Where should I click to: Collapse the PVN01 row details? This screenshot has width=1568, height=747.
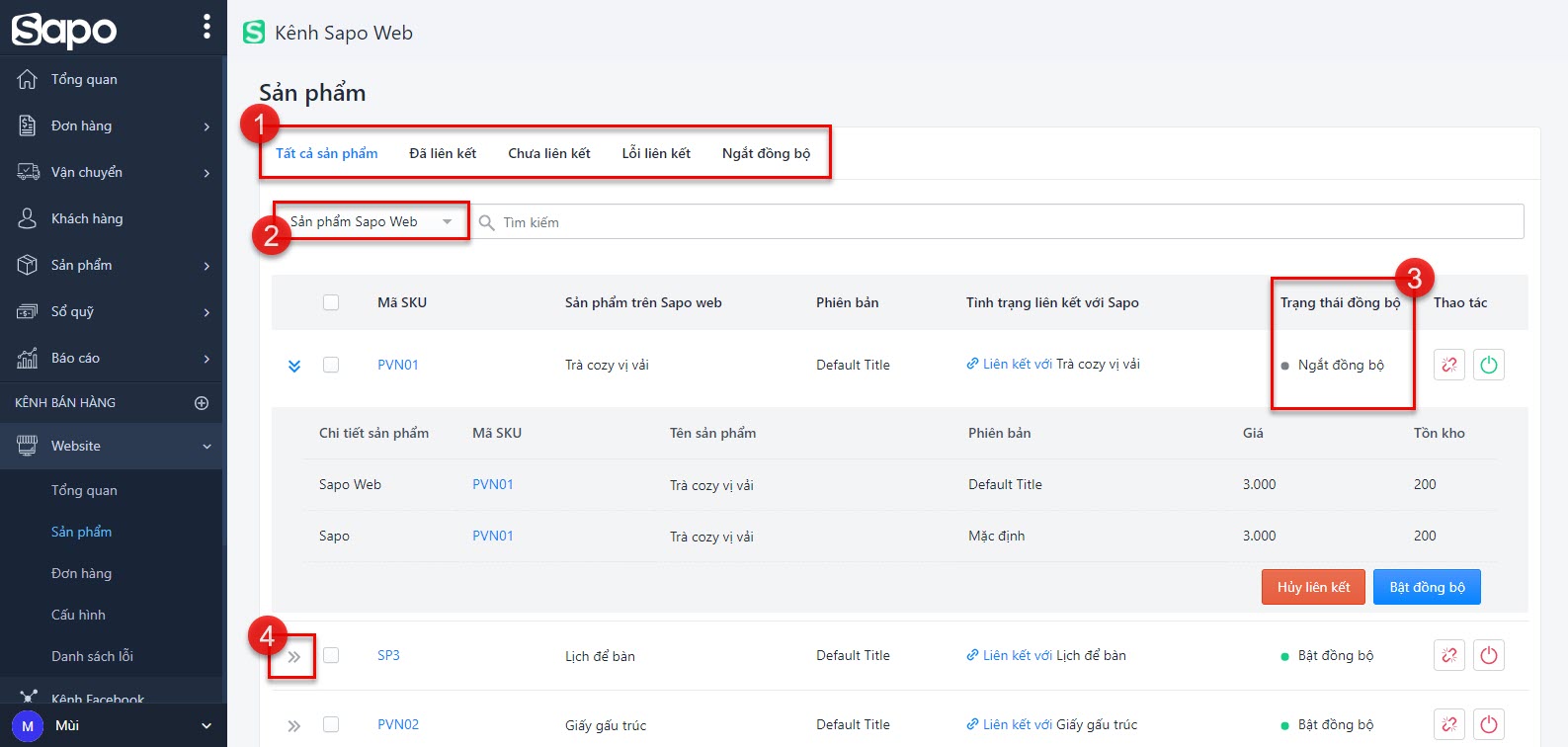pyautogui.click(x=294, y=366)
